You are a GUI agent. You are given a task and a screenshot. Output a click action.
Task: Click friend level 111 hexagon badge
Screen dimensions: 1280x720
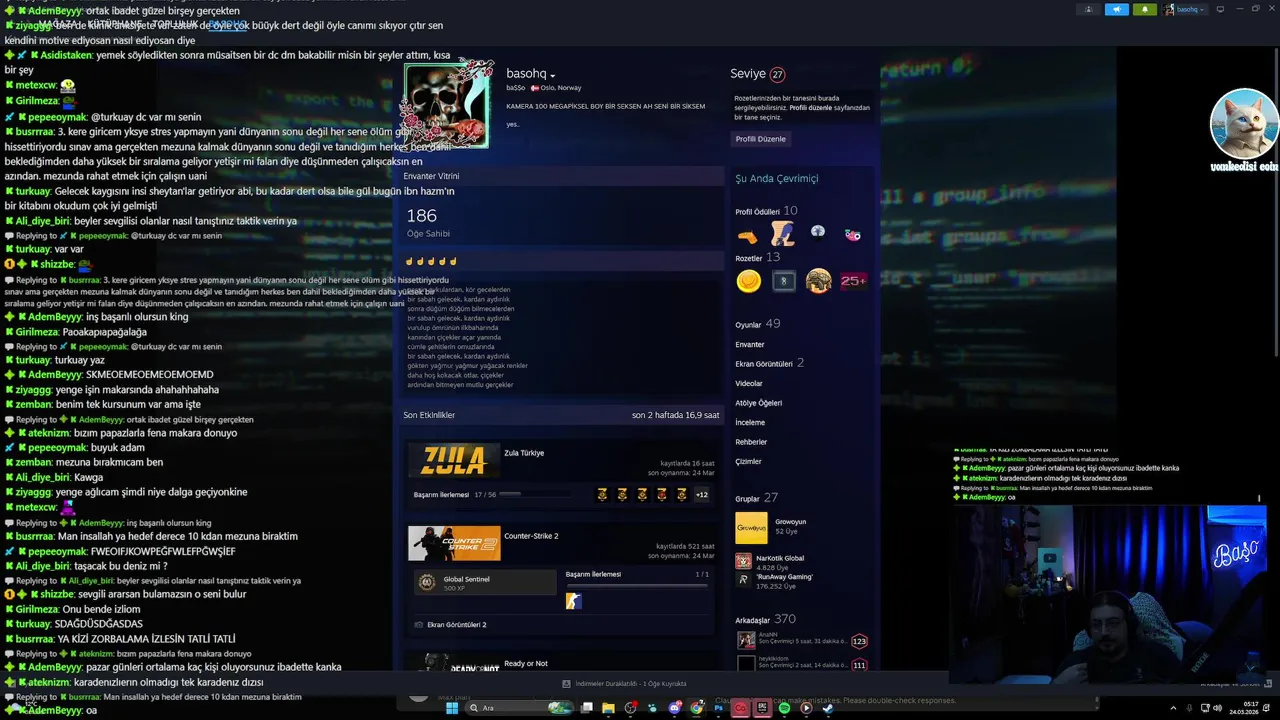tap(858, 665)
